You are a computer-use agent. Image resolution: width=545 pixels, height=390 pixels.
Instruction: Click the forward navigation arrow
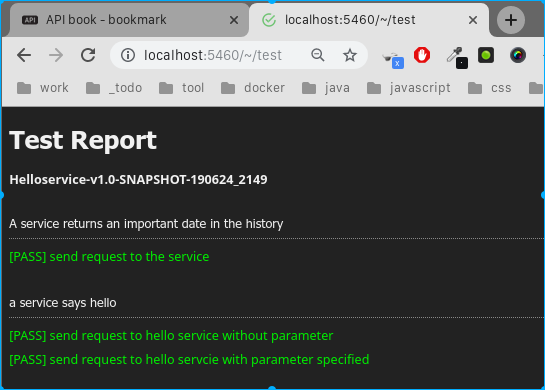point(56,55)
